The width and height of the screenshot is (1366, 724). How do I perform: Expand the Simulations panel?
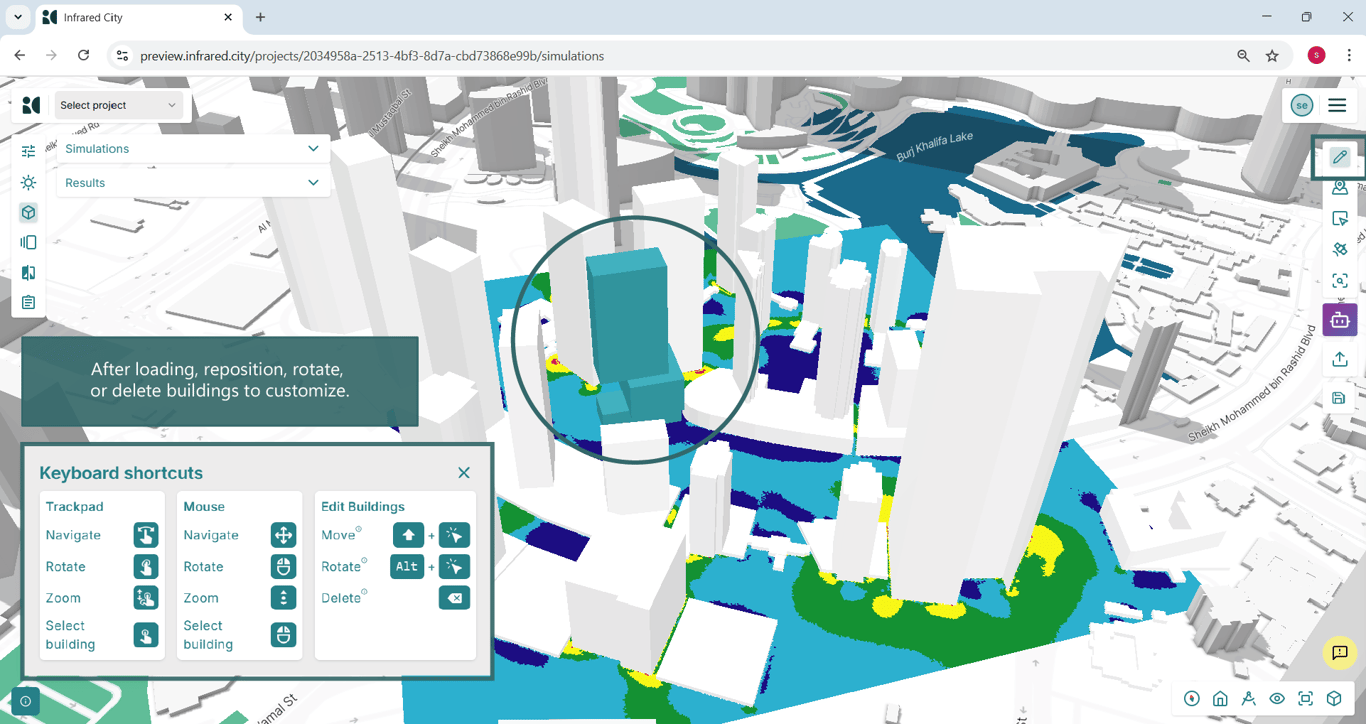pos(192,149)
